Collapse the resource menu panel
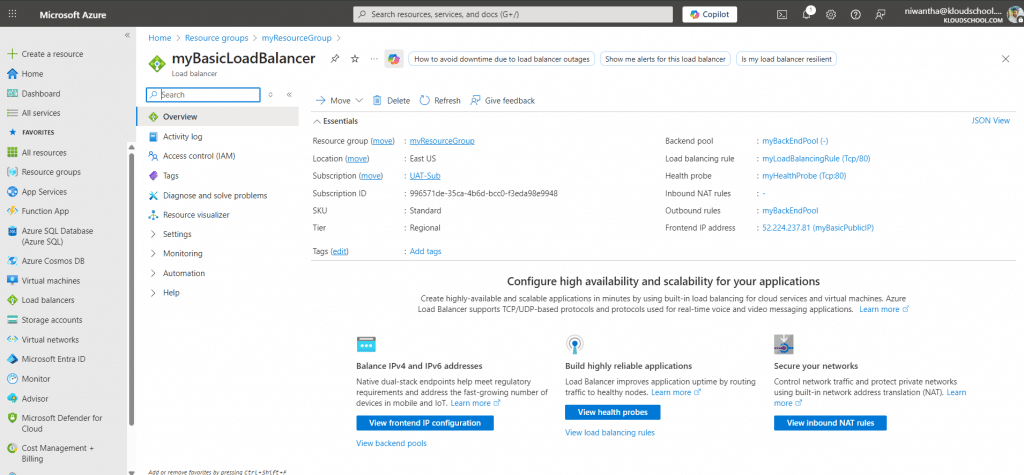The image size is (1024, 475). click(x=289, y=95)
